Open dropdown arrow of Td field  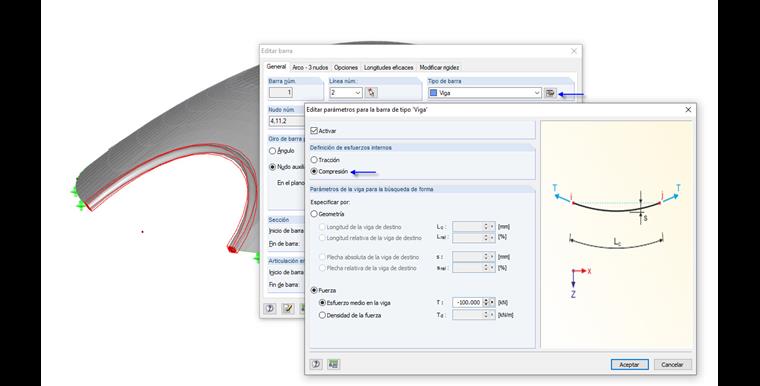point(492,315)
